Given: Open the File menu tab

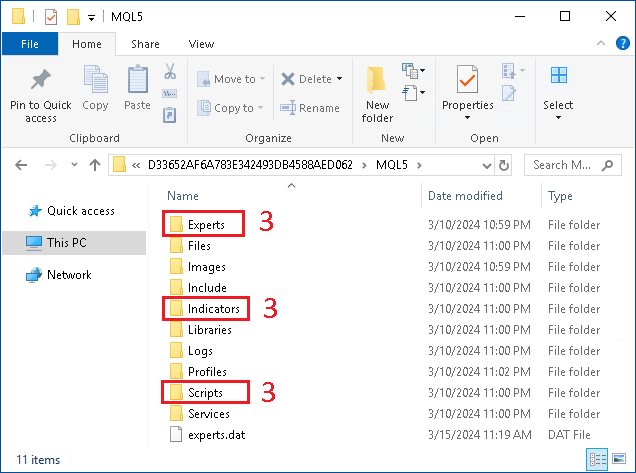Looking at the screenshot, I should [30, 44].
